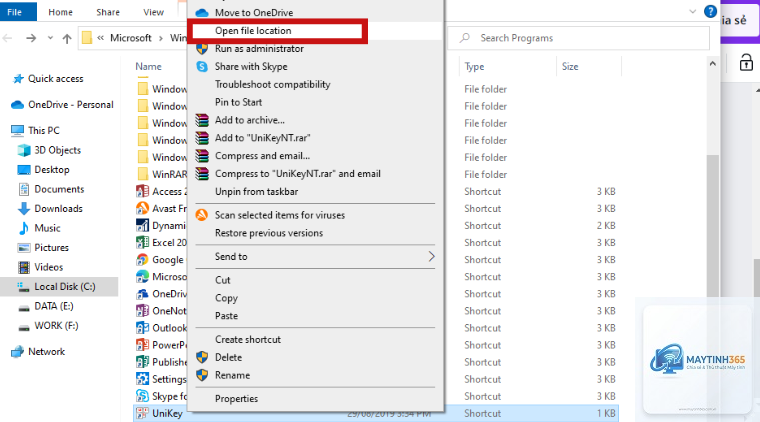Click the Microsoft breadcrumb in address bar
The height and width of the screenshot is (422, 760).
[130, 38]
